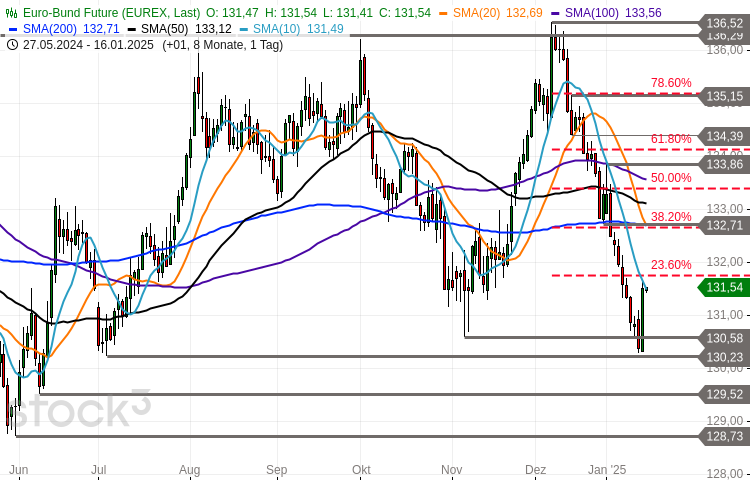Select the 128,73 support price tag
The width and height of the screenshot is (750, 480).
[x=724, y=436]
